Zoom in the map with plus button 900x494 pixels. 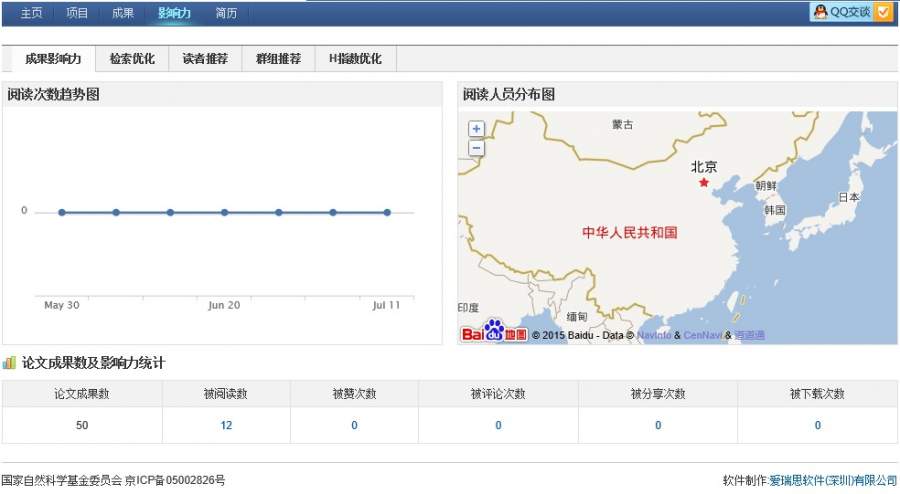click(x=476, y=129)
